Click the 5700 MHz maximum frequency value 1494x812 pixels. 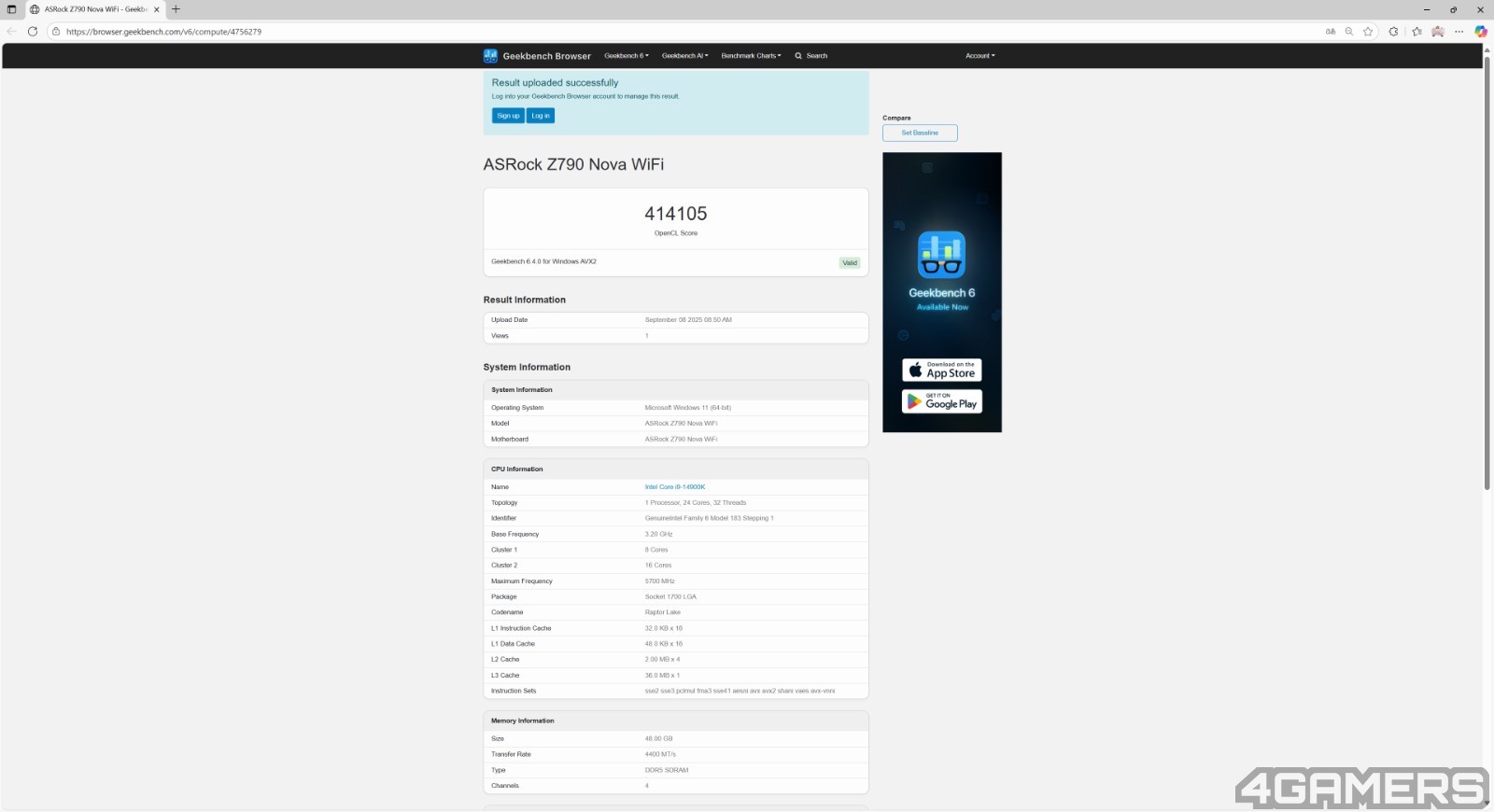[x=660, y=581]
